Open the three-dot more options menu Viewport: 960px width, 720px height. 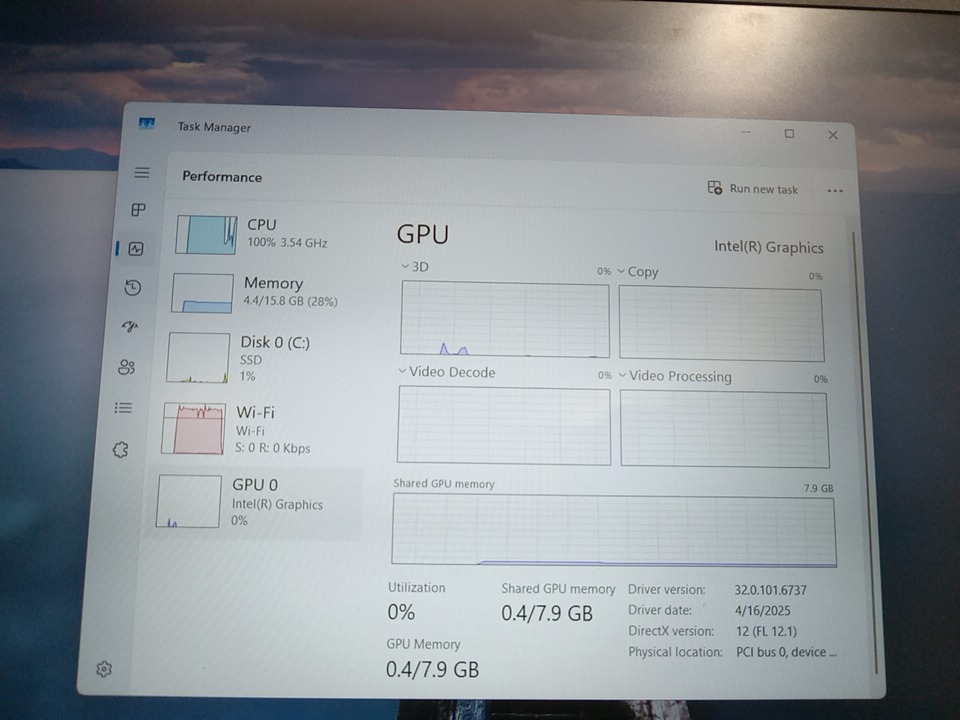tap(835, 191)
